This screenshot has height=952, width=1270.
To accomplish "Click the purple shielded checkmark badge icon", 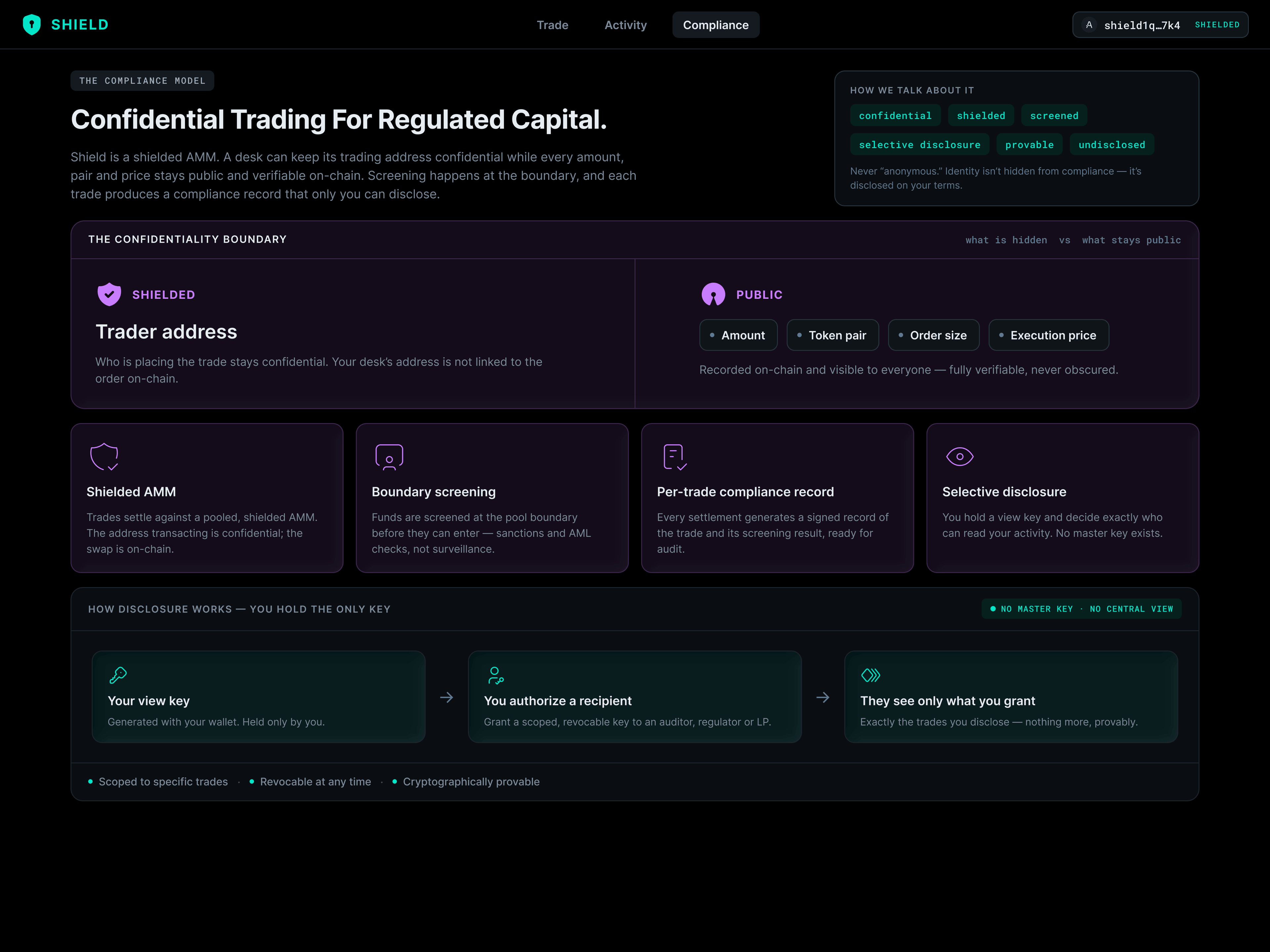I will point(109,295).
